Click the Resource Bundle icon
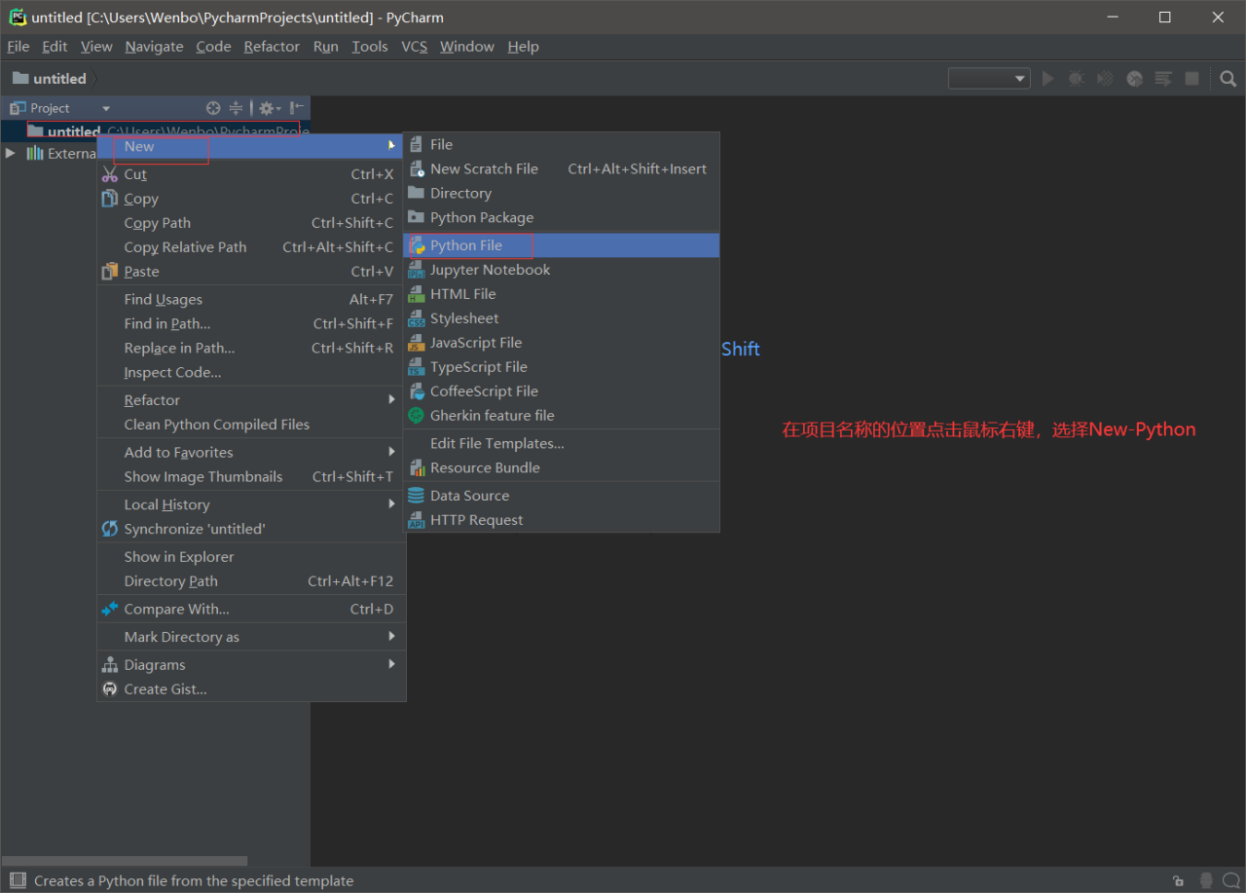Viewport: 1246px width, 893px height. (x=416, y=468)
